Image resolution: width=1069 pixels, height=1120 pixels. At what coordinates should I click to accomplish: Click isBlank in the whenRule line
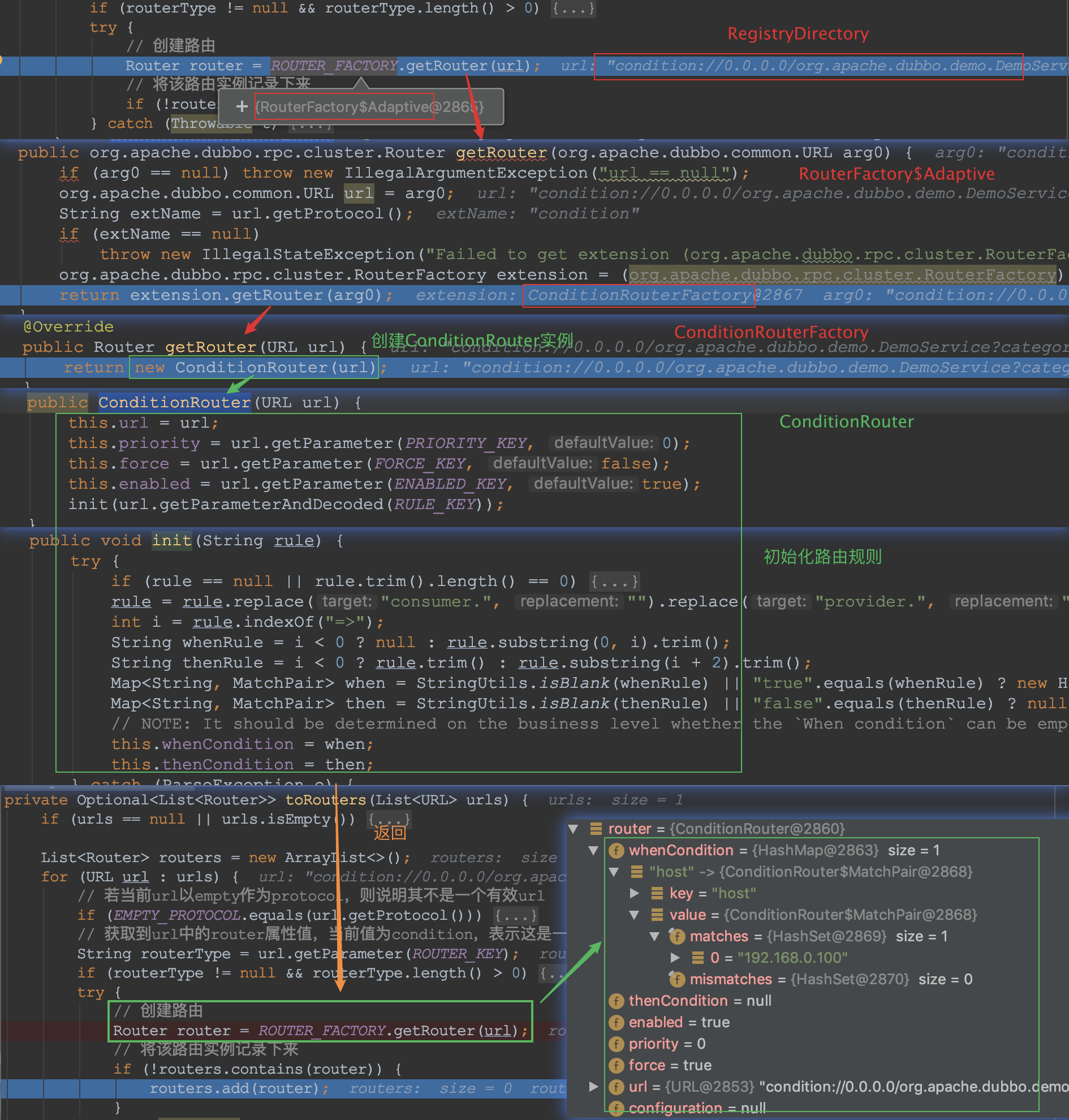tap(575, 683)
